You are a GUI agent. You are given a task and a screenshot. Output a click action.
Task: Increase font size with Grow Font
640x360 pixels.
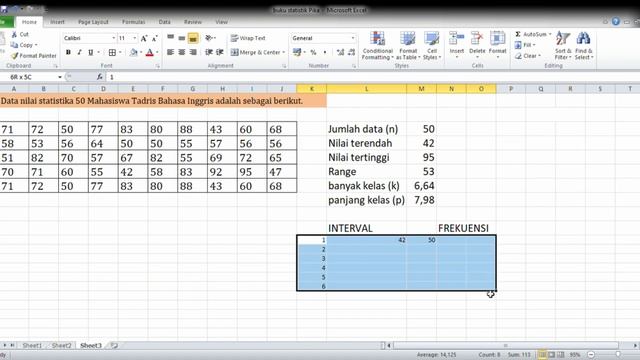[x=144, y=38]
